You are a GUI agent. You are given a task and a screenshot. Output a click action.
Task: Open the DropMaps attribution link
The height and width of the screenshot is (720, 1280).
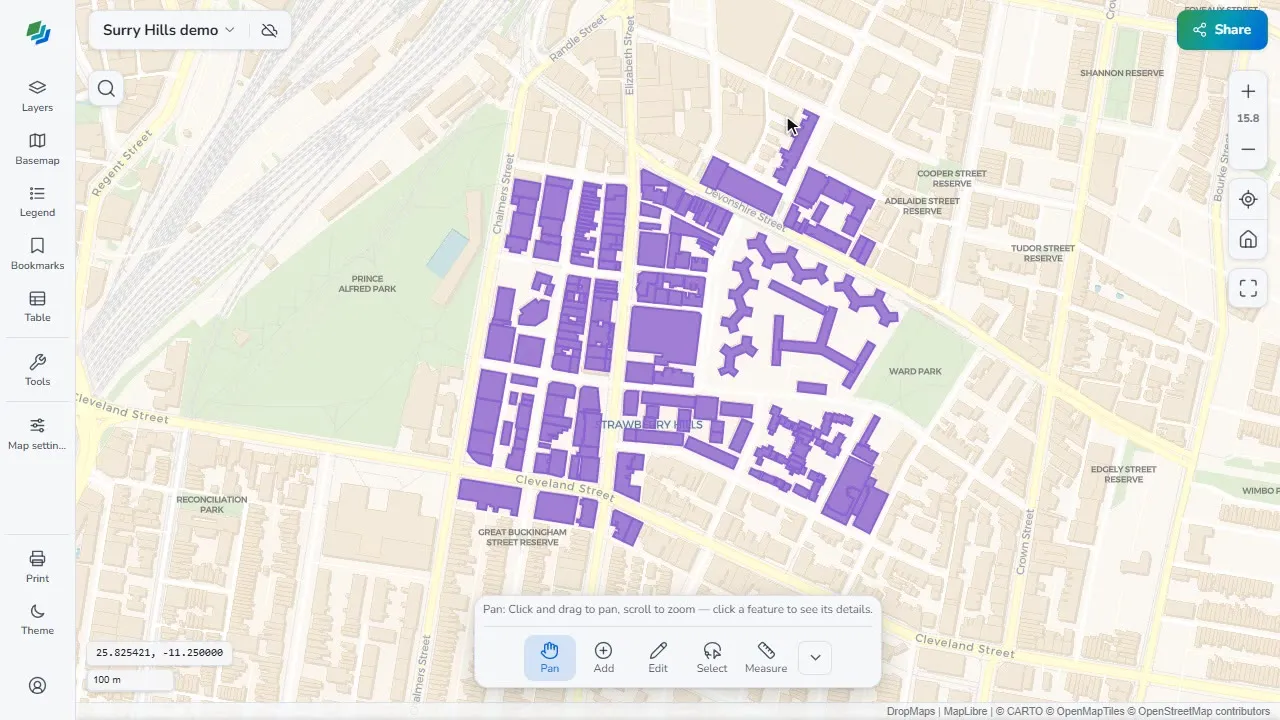pyautogui.click(x=911, y=712)
